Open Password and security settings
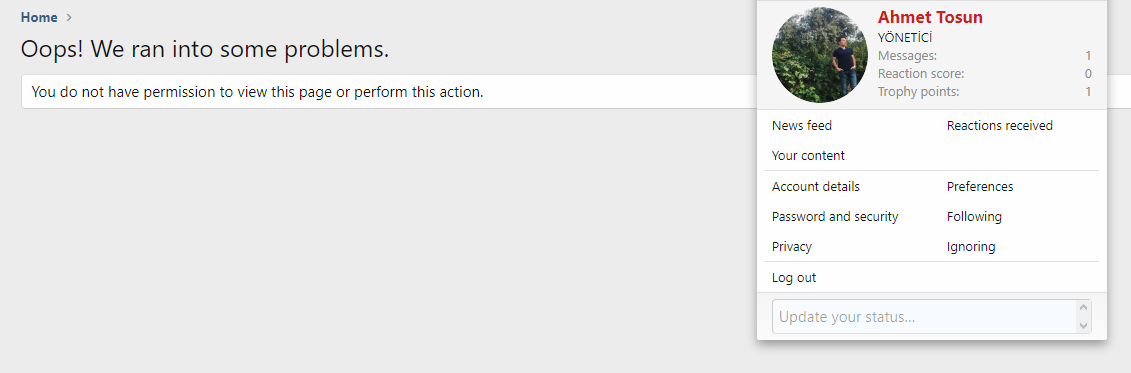Screen dimensions: 1131x373 (835, 216)
